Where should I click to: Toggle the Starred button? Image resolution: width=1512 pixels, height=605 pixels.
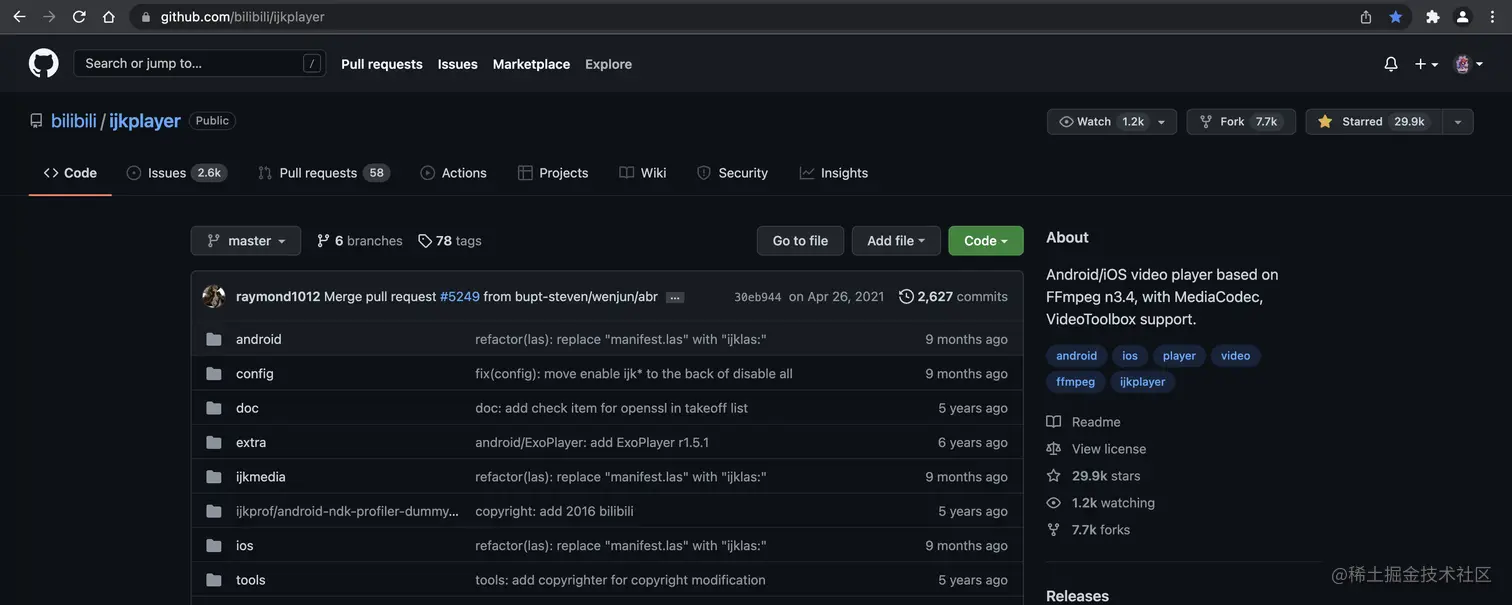[1374, 122]
